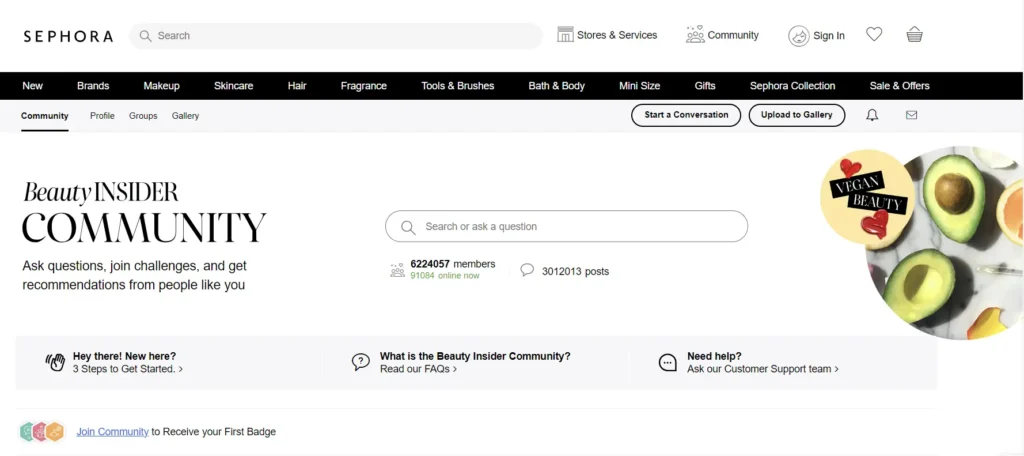
Task: Open the Skincare menu
Action: [233, 86]
